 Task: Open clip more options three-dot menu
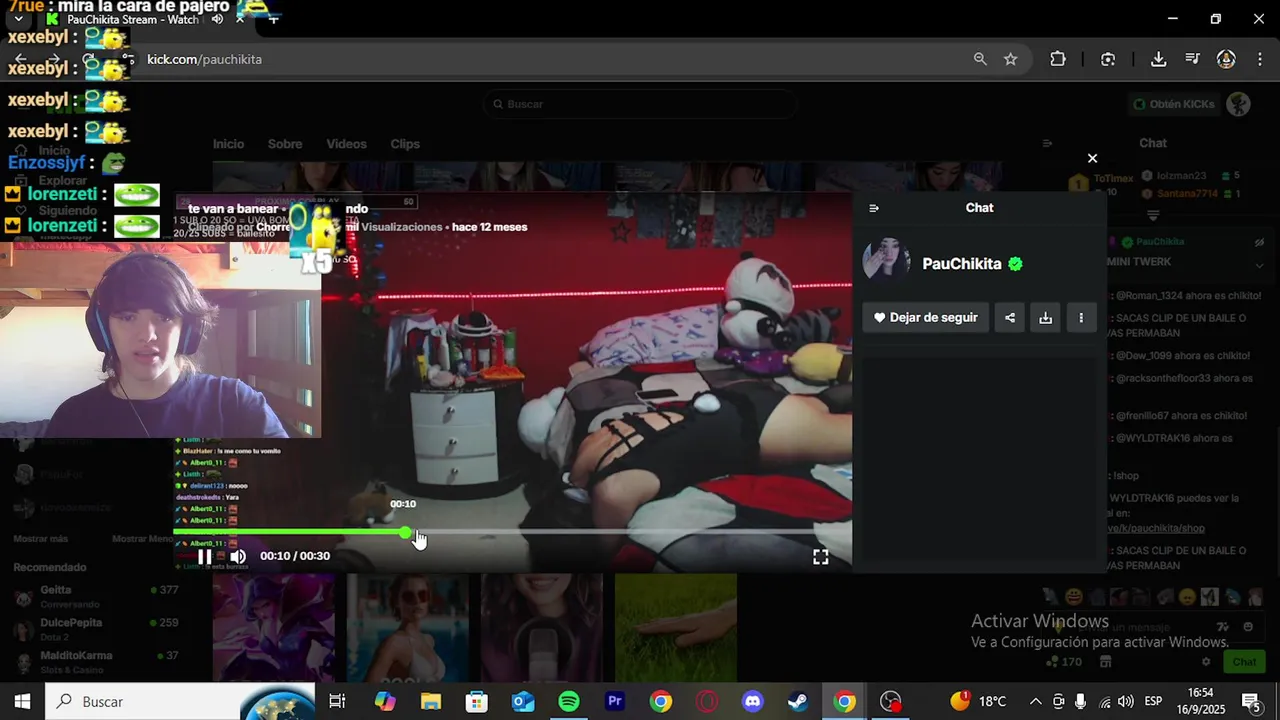point(1081,318)
